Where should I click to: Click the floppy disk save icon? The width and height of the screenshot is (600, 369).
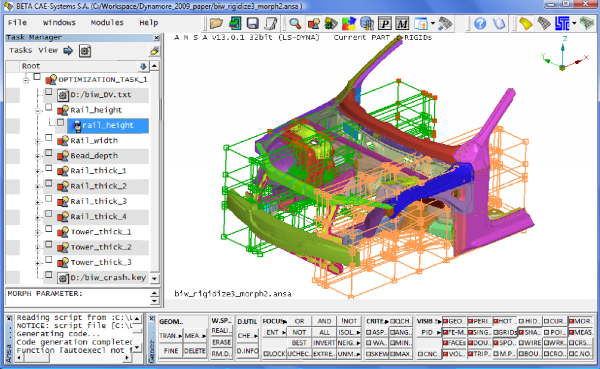[x=253, y=23]
